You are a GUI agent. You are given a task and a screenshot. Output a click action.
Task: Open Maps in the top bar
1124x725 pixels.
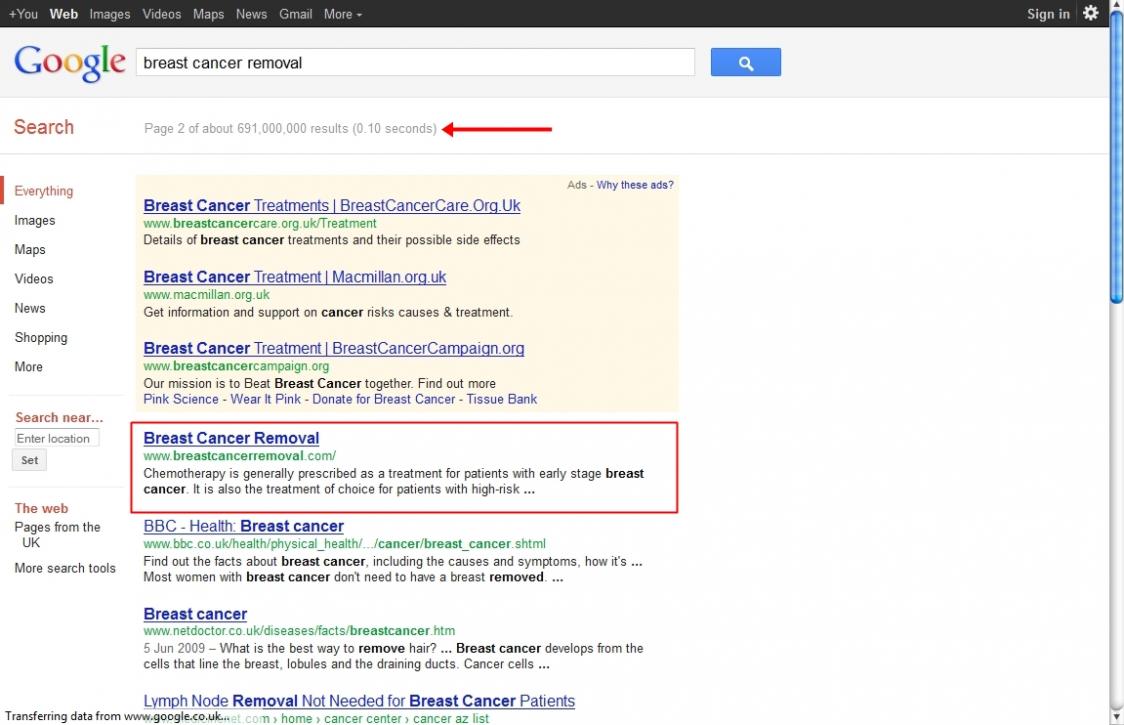208,14
